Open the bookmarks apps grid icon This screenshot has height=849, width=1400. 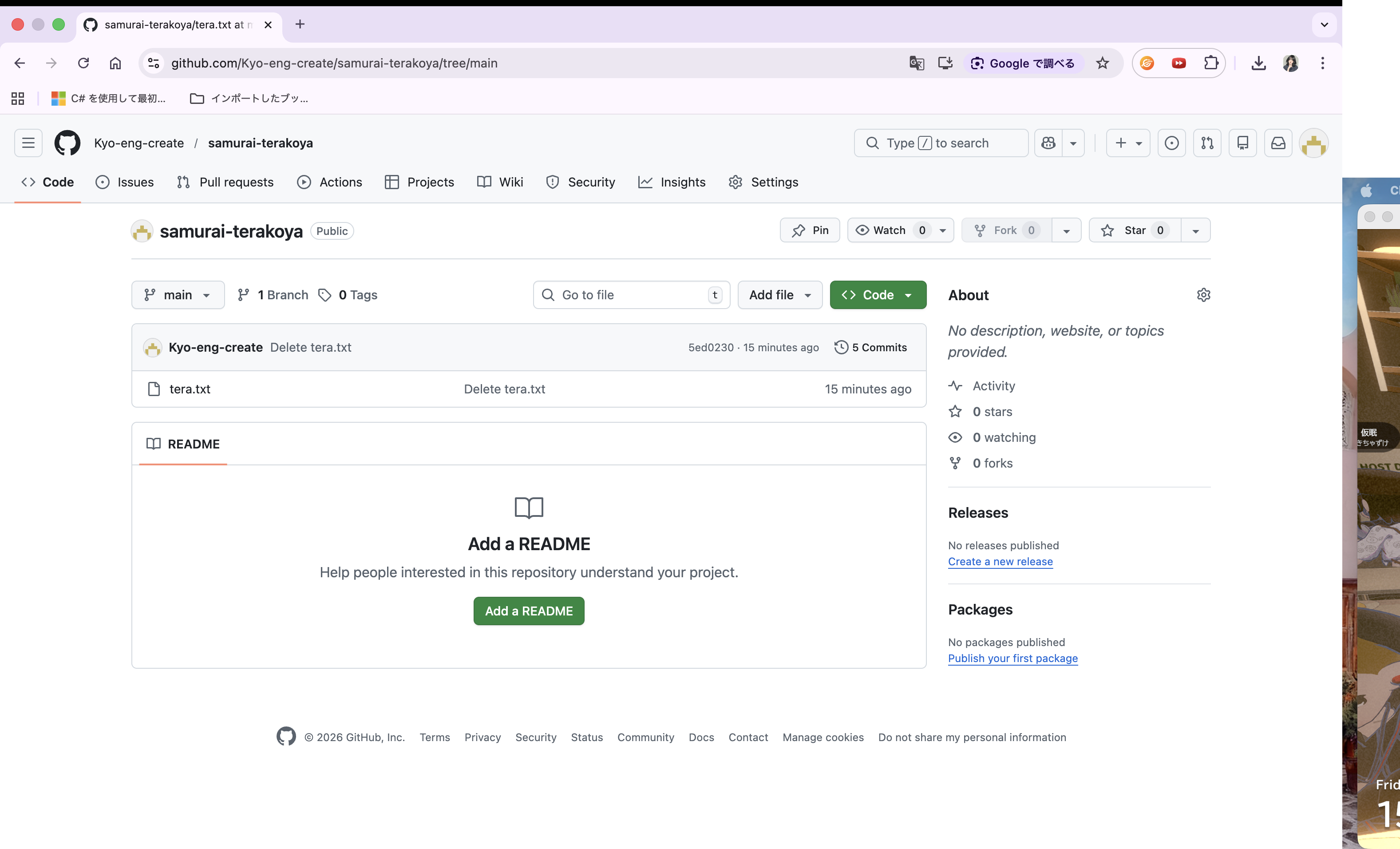[18, 98]
